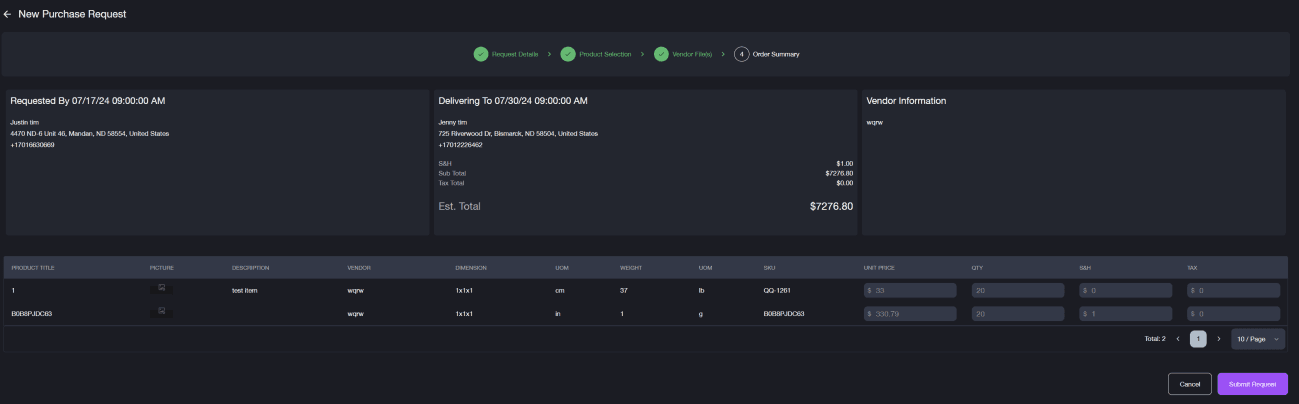Image resolution: width=1299 pixels, height=404 pixels.
Task: Switch to the Product Selection step
Action: tap(605, 54)
